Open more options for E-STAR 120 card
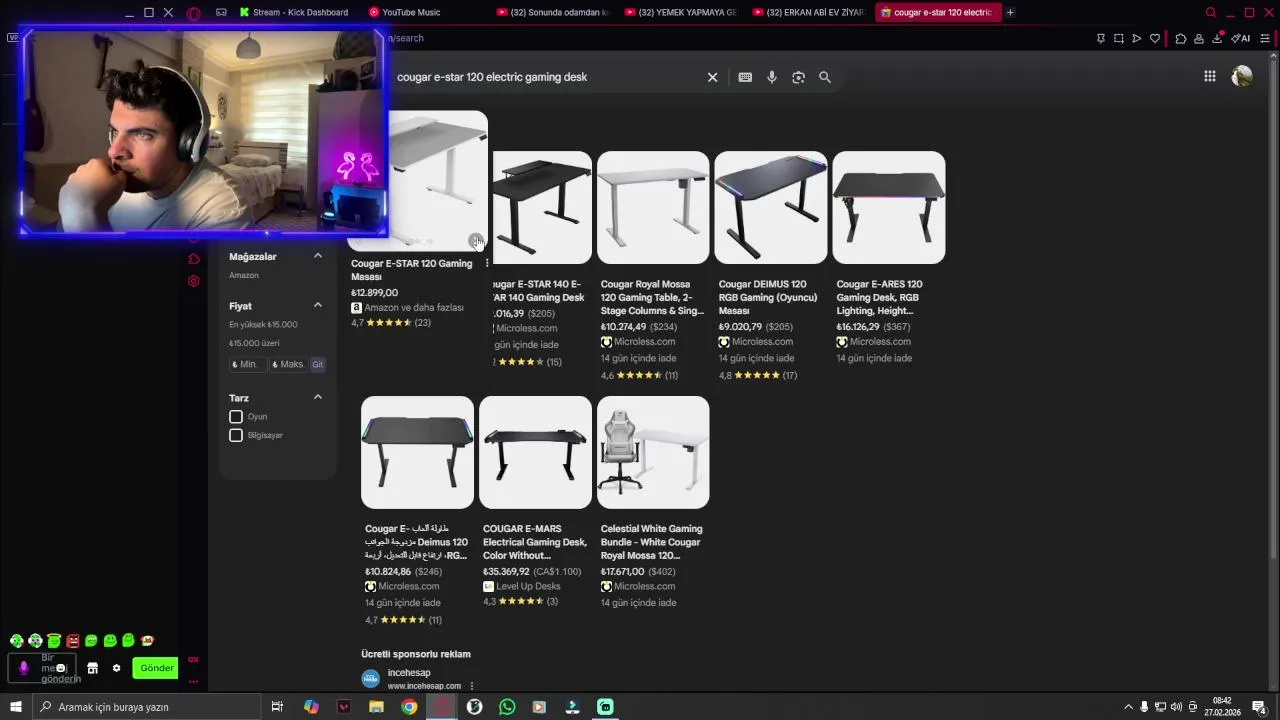1280x720 pixels. click(487, 263)
